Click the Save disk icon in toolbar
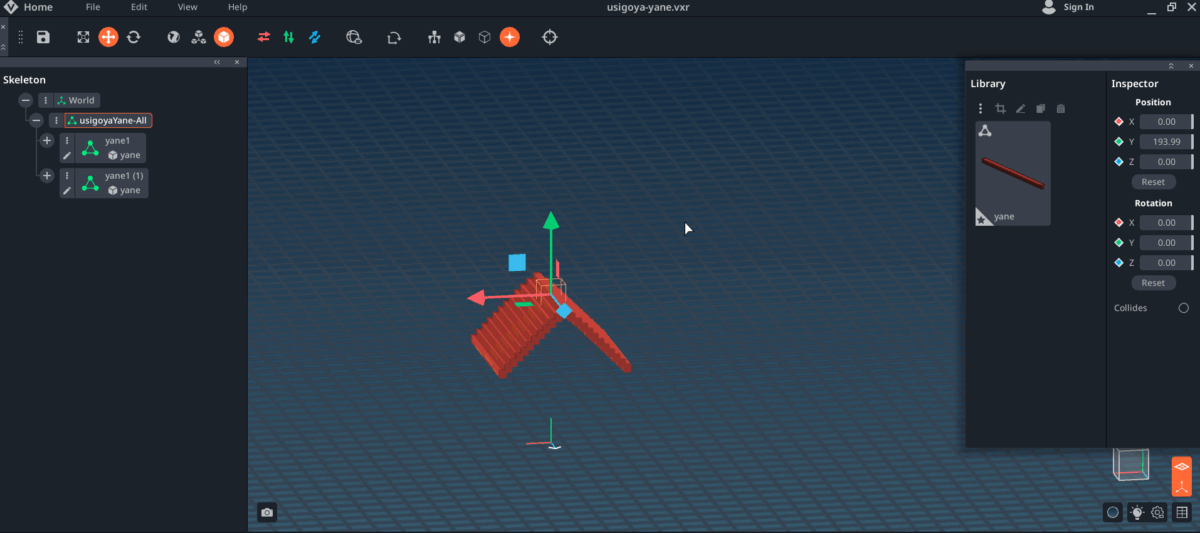Screen dimensions: 1200x533 click(43, 37)
